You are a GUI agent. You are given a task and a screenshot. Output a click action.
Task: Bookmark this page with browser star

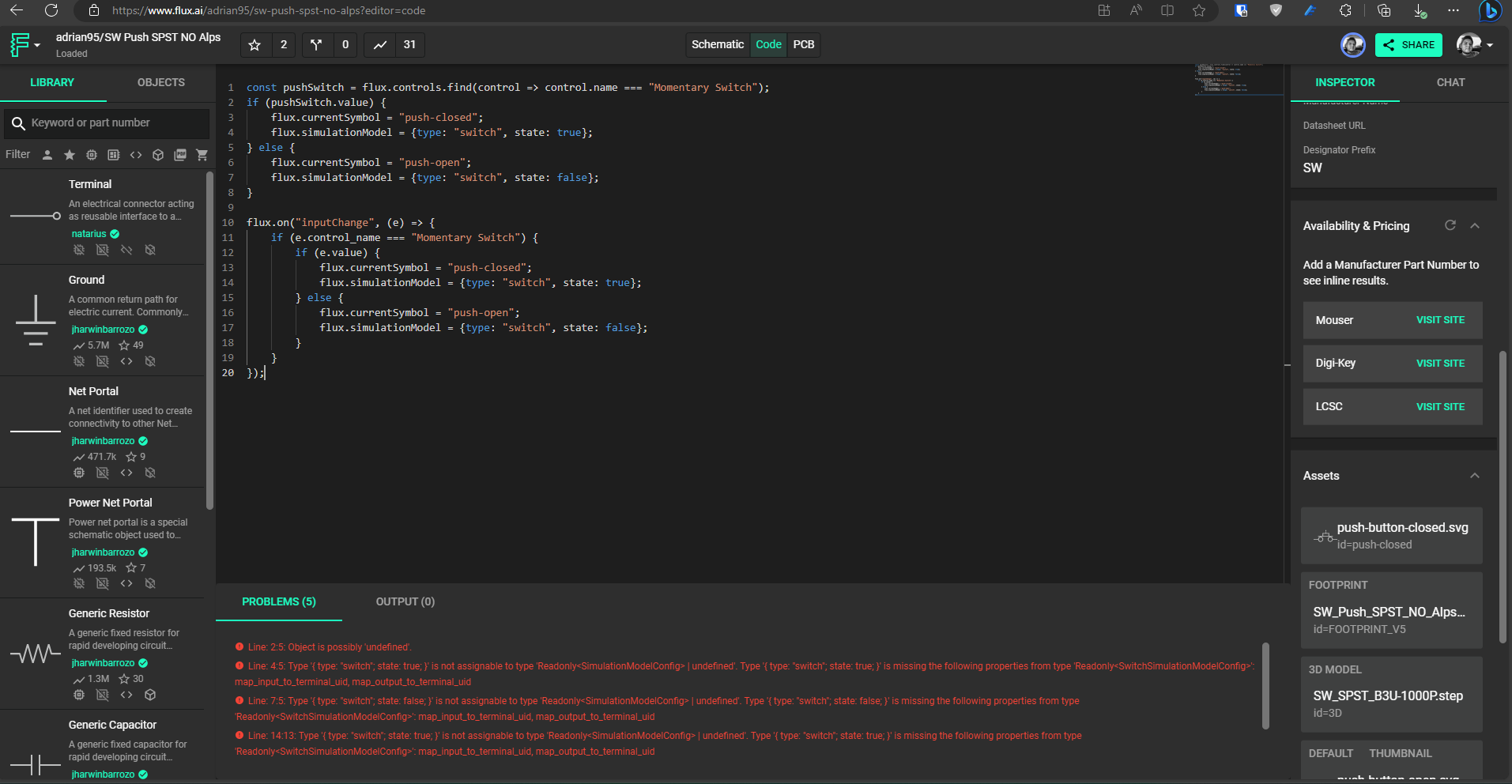pyautogui.click(x=1199, y=10)
